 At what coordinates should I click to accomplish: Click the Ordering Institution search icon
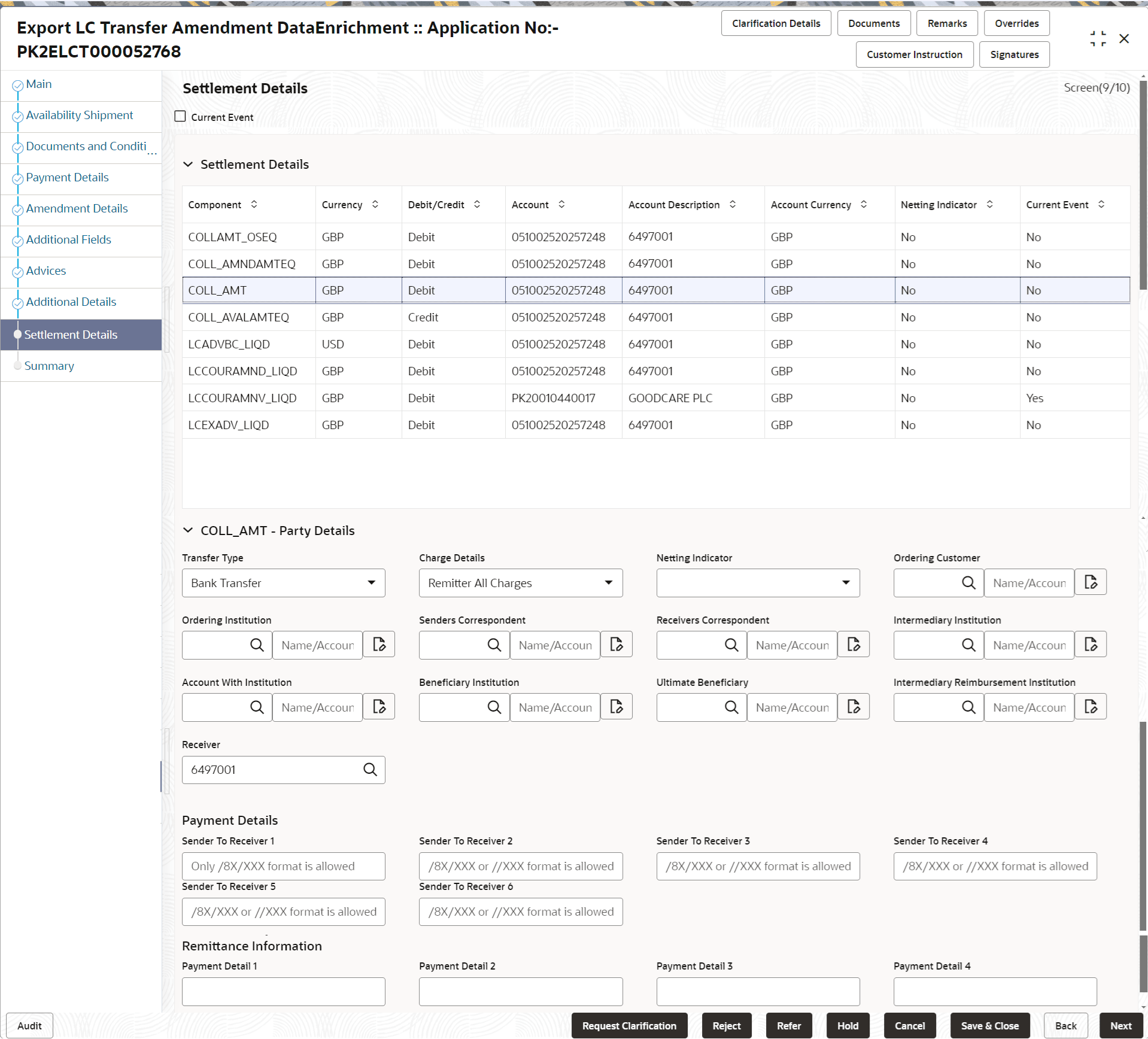[x=257, y=645]
